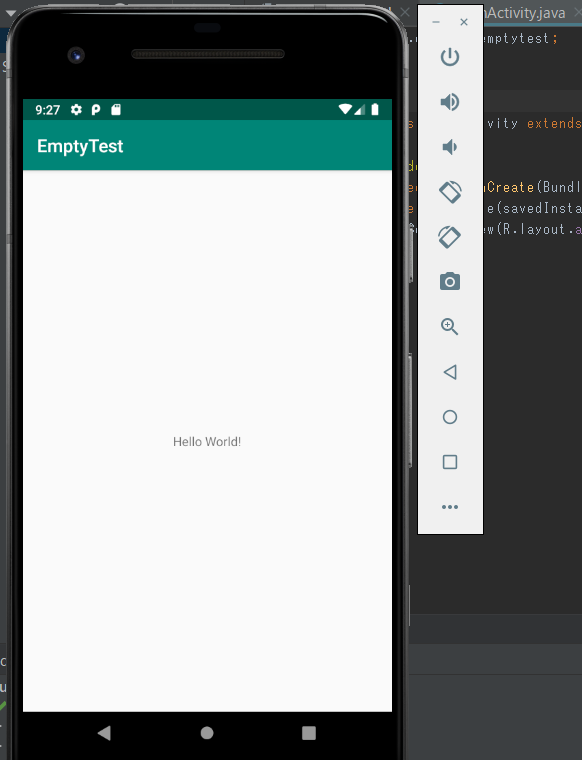582x760 pixels.
Task: Tap the settings gear in the phone status bar
Action: [x=76, y=110]
